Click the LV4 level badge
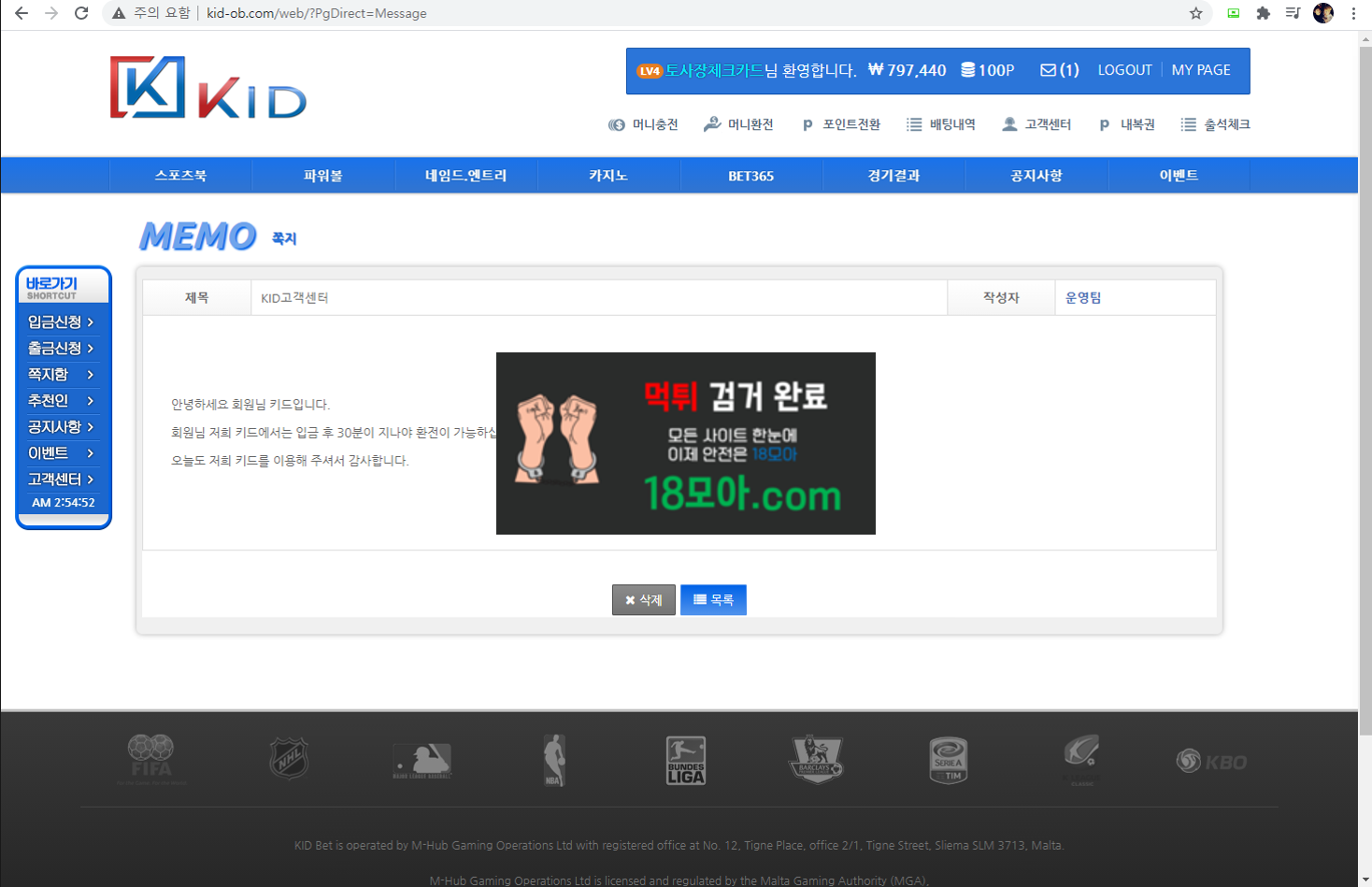The image size is (1372, 887). 650,71
